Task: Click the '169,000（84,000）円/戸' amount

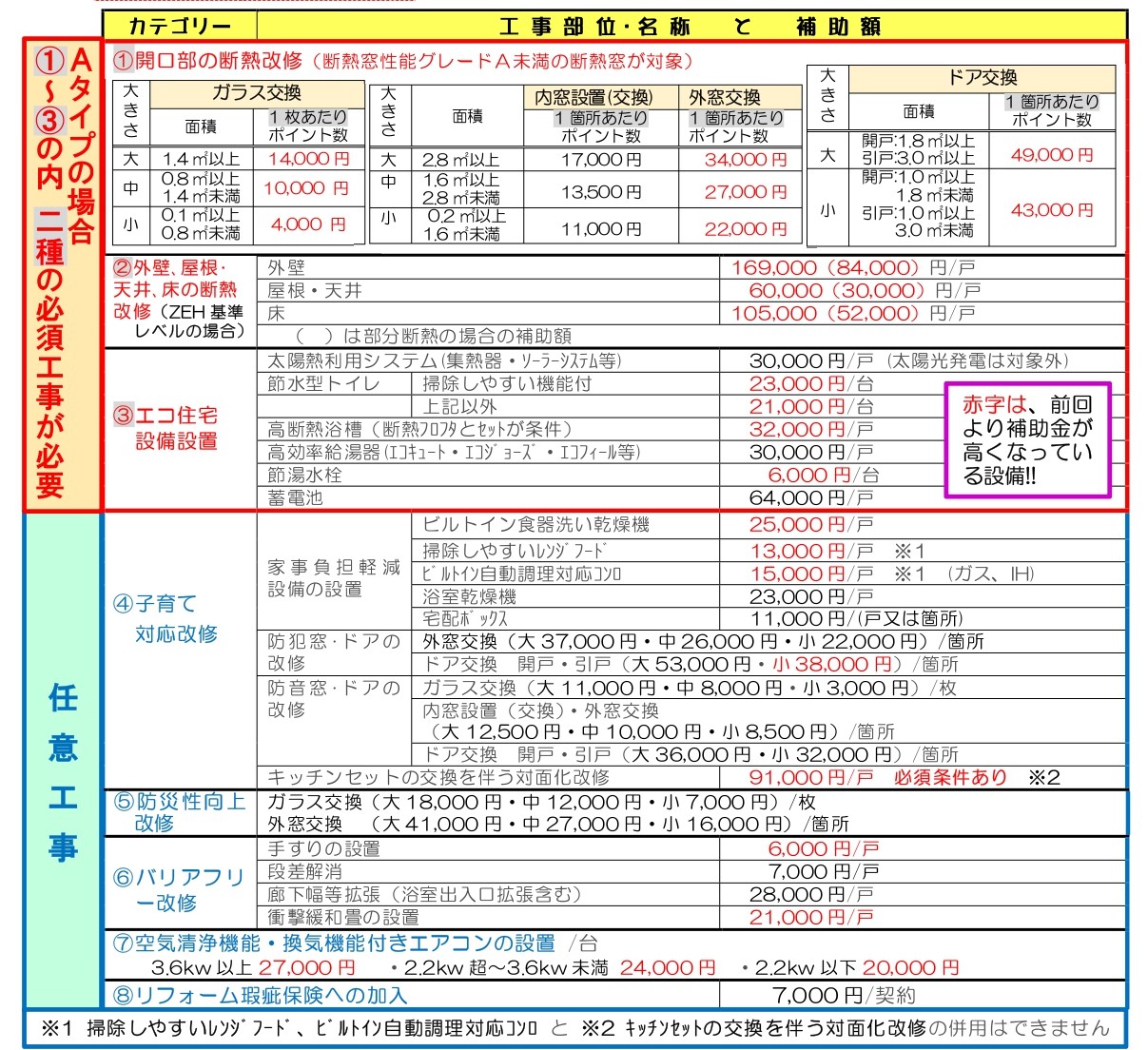Action: pos(853,267)
